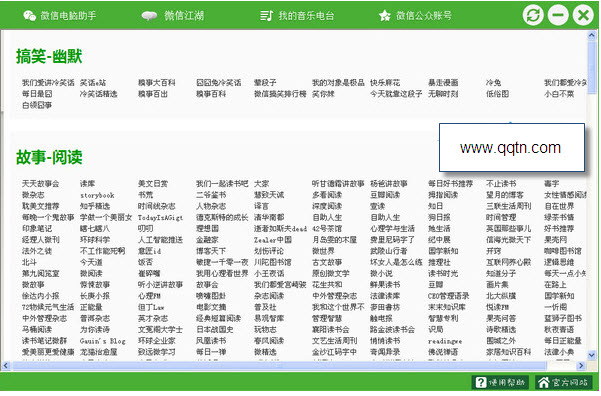Select the 微信公众账号 tab
The width and height of the screenshot is (601, 396).
point(415,16)
